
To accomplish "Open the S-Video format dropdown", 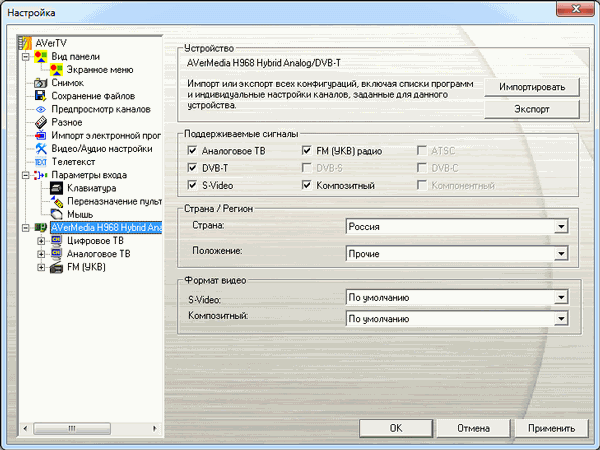I will click(x=457, y=297).
